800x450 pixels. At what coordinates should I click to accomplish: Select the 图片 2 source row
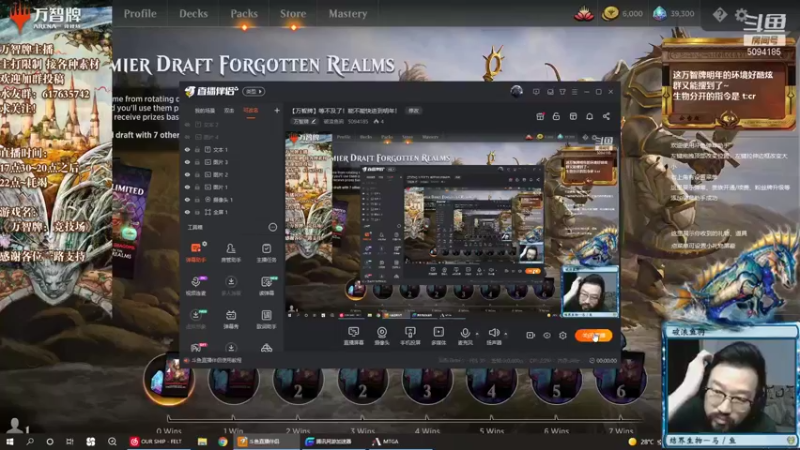[x=232, y=174]
